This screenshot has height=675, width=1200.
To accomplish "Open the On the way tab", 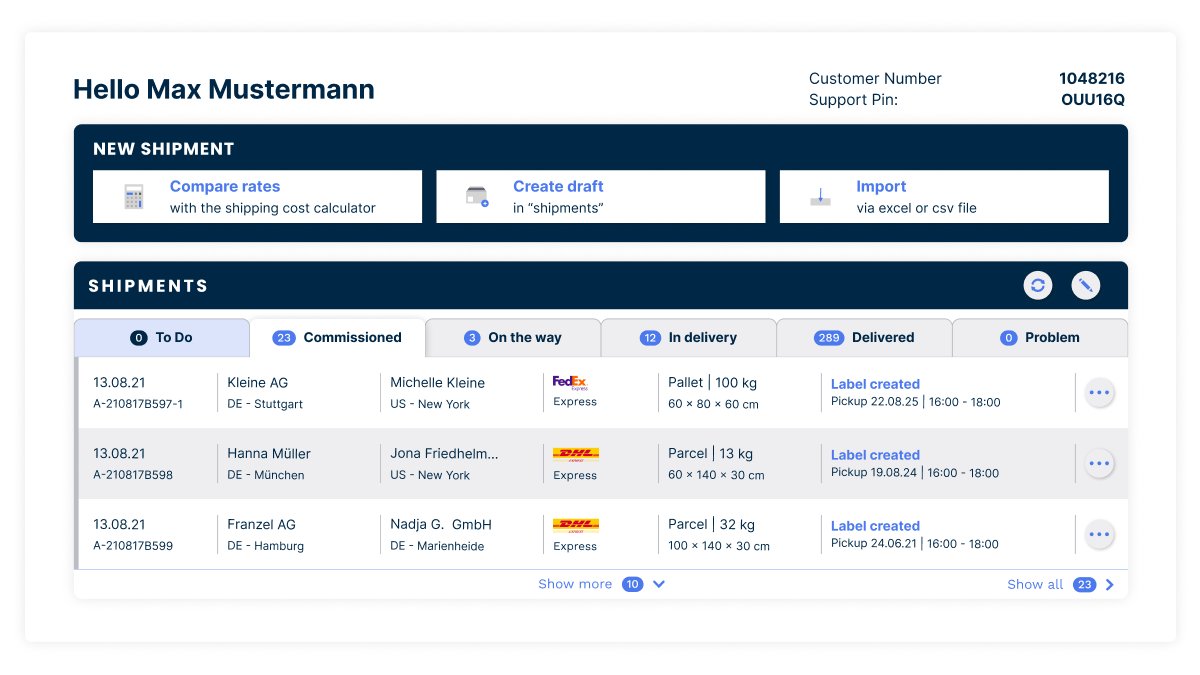I will (x=513, y=338).
